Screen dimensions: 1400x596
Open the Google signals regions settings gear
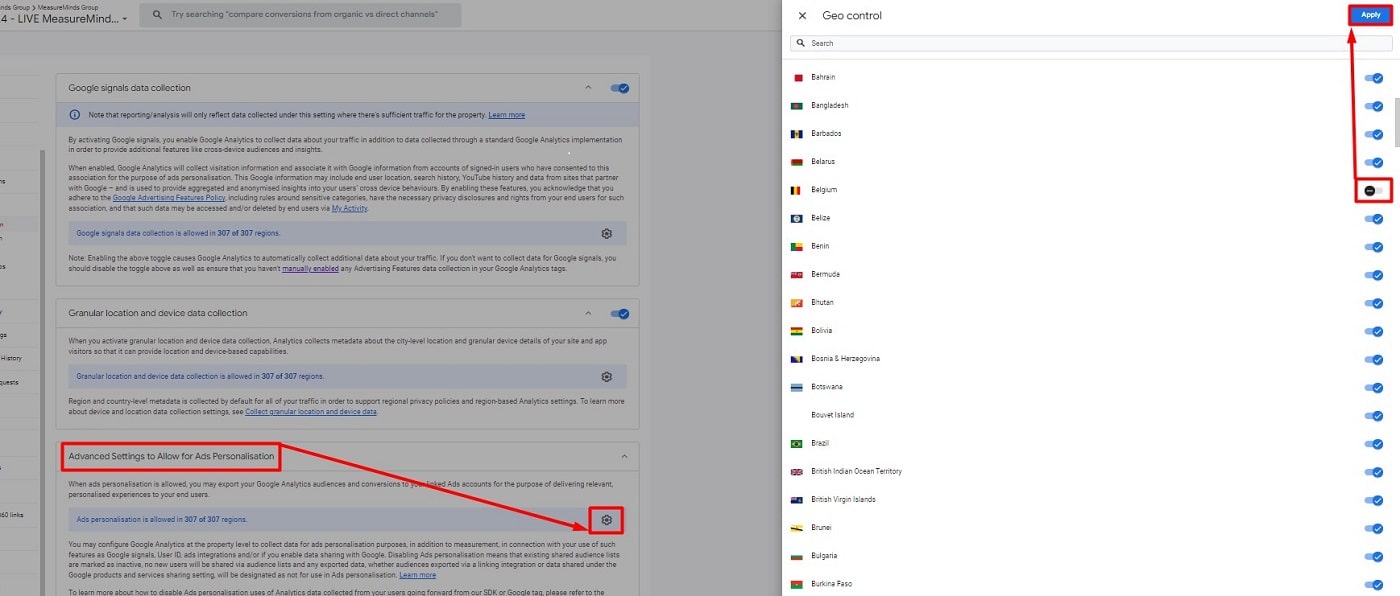pyautogui.click(x=605, y=231)
